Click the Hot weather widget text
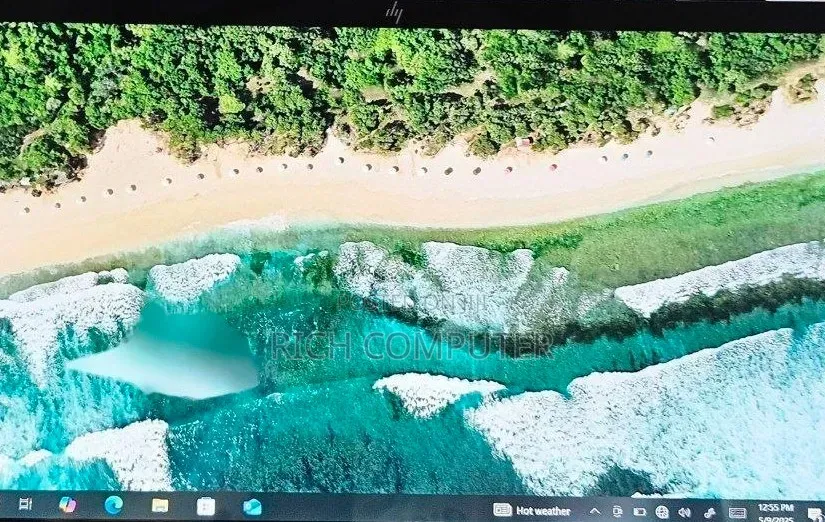Viewport: 825px width, 522px height. (x=543, y=510)
